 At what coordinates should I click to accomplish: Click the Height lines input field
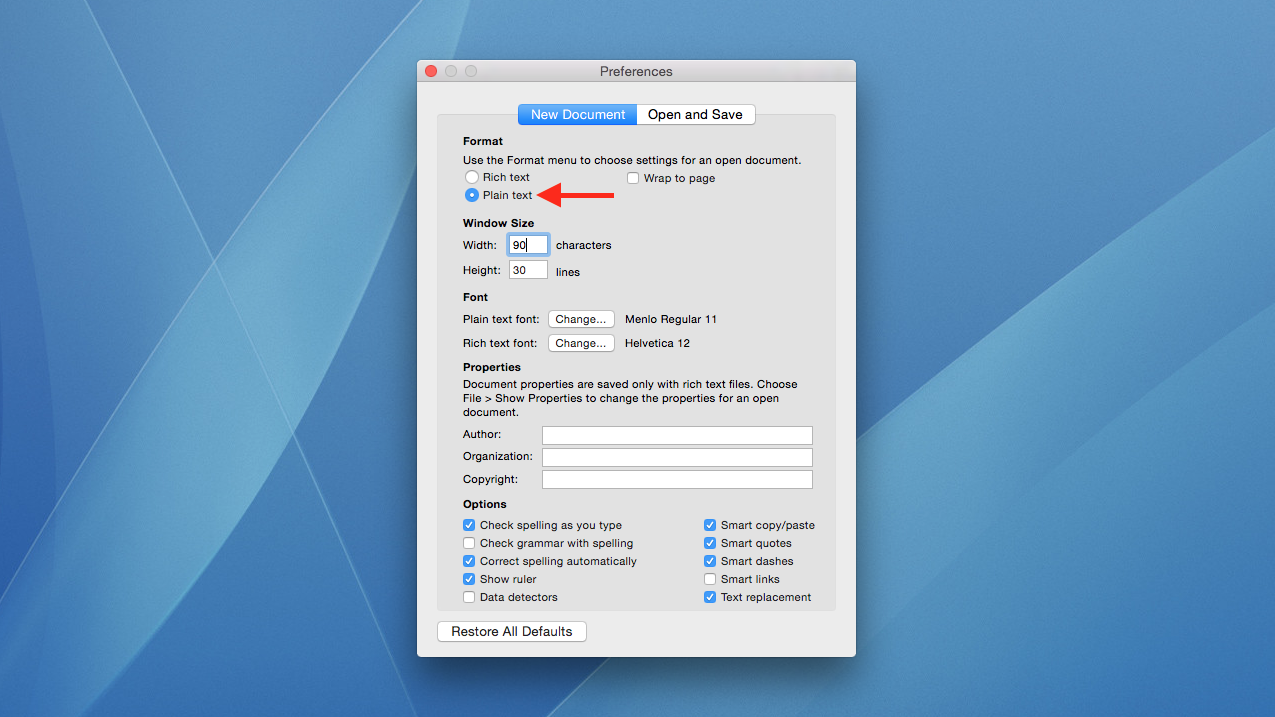click(528, 270)
